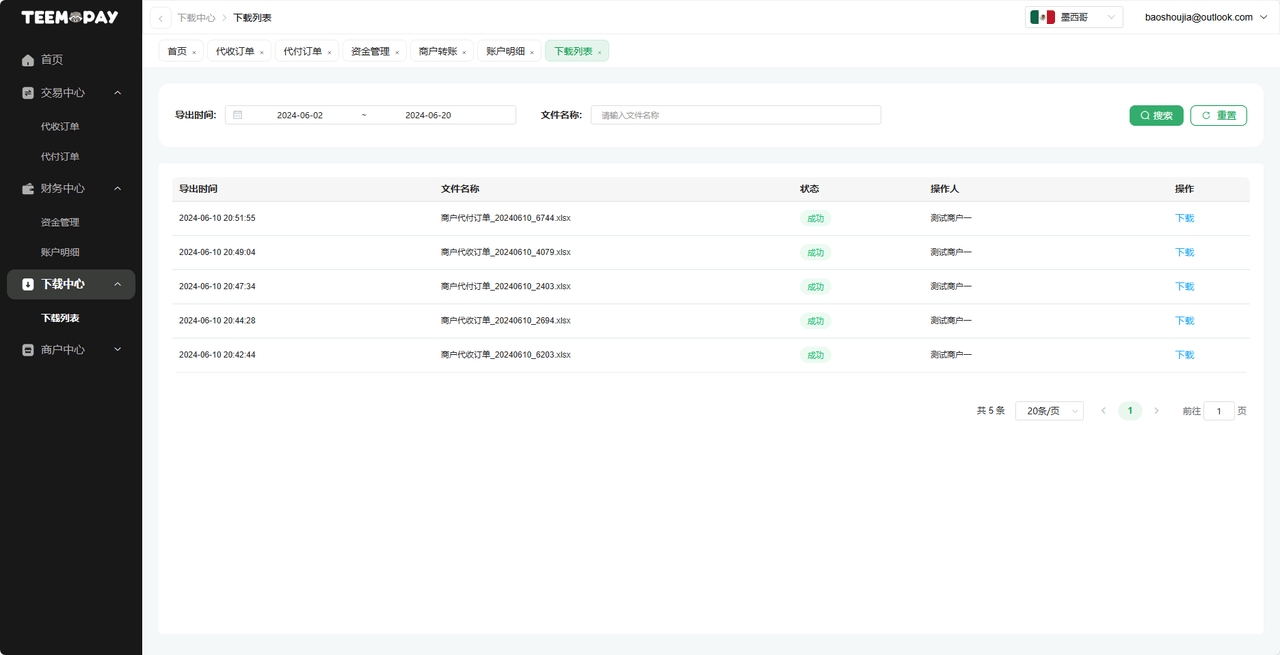Click the 导出时间 column header
This screenshot has height=655, width=1280.
[198, 189]
